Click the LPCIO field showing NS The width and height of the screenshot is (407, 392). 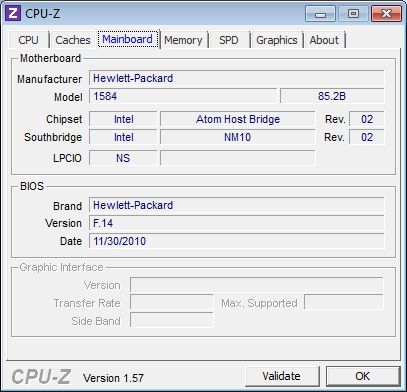point(123,158)
